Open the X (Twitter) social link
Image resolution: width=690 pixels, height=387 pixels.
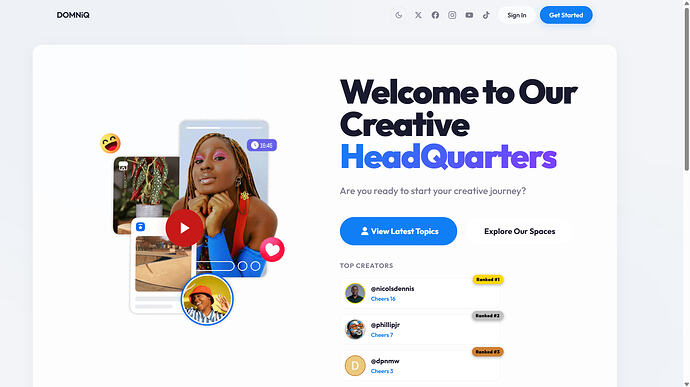point(418,15)
